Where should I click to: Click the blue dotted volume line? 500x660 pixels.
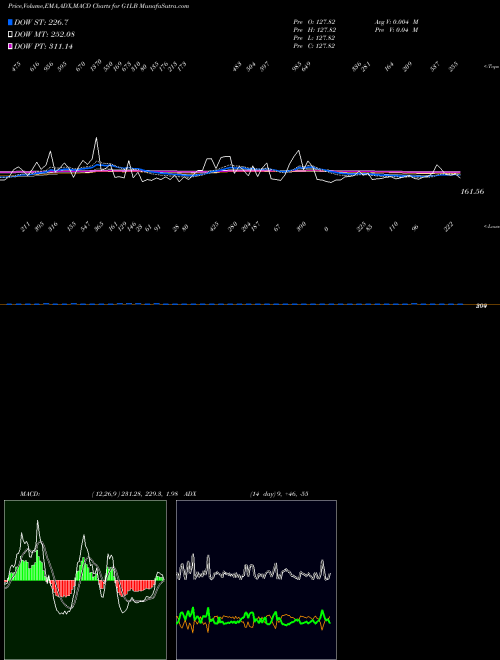[234, 303]
